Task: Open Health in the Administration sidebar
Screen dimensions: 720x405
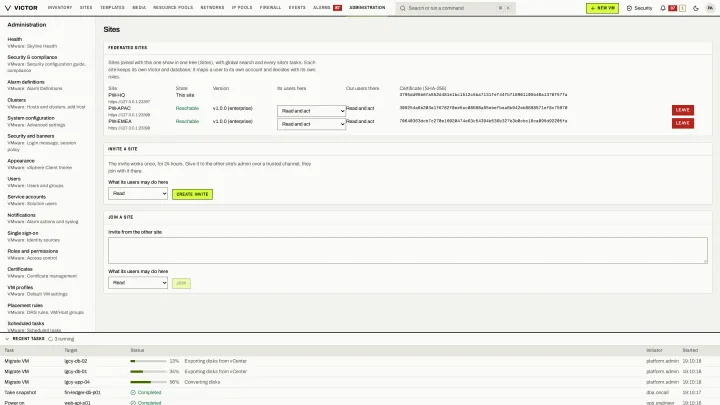Action: coord(32,42)
